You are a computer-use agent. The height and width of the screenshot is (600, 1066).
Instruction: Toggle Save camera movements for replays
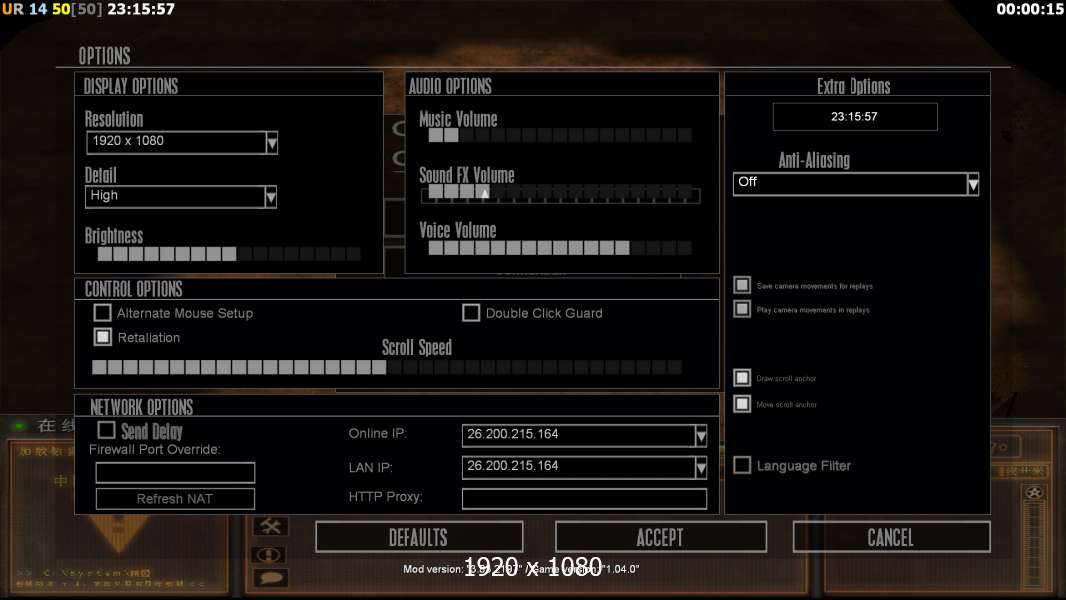742,285
